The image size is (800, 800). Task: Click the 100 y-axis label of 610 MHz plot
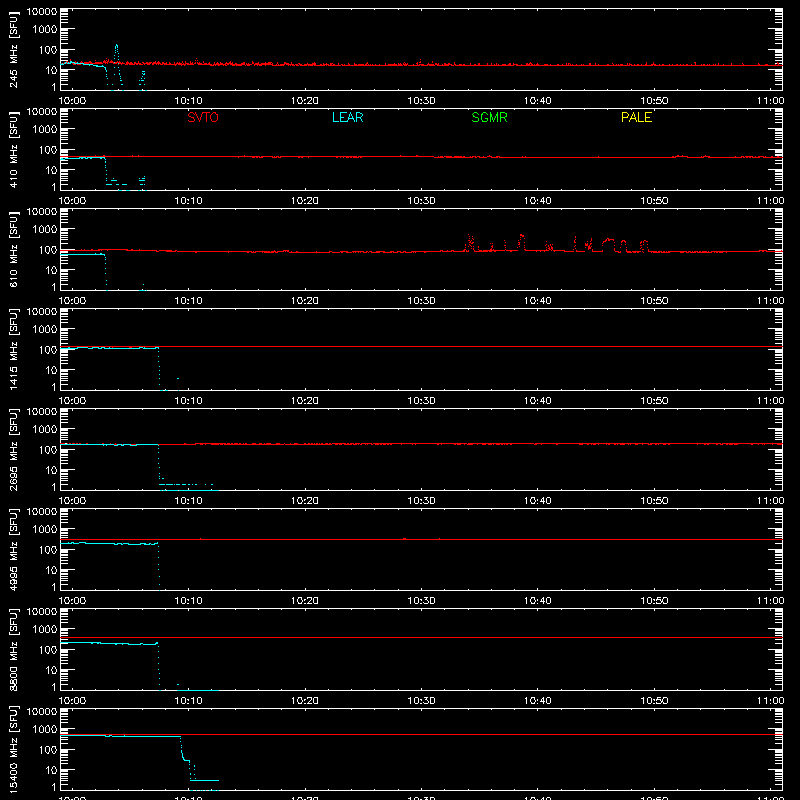[48, 250]
